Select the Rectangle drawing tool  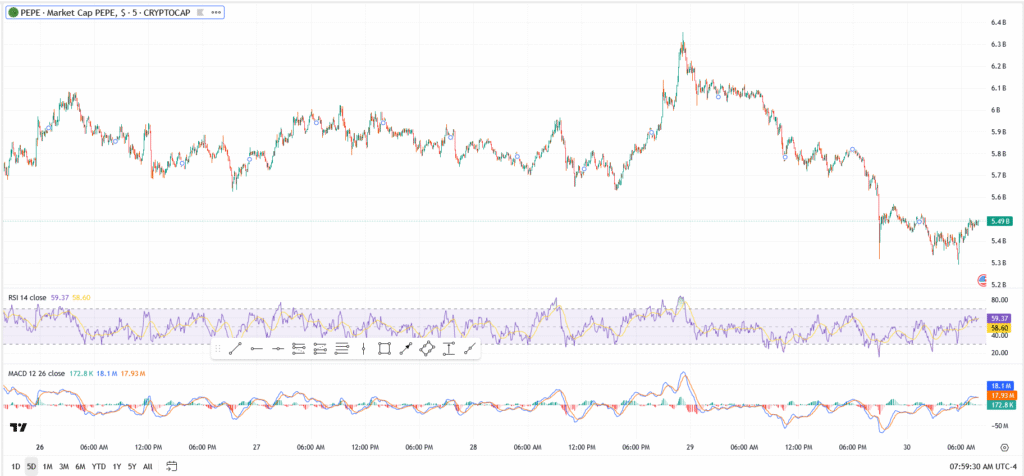coord(384,349)
